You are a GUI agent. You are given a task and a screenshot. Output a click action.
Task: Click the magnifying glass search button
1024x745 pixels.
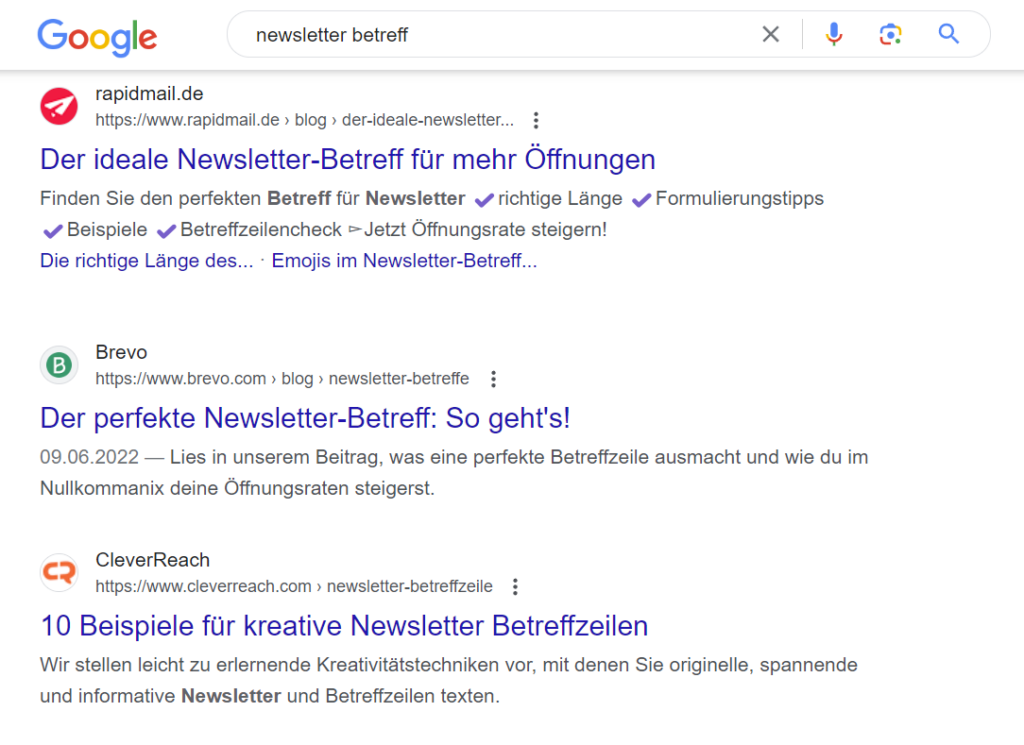point(949,35)
